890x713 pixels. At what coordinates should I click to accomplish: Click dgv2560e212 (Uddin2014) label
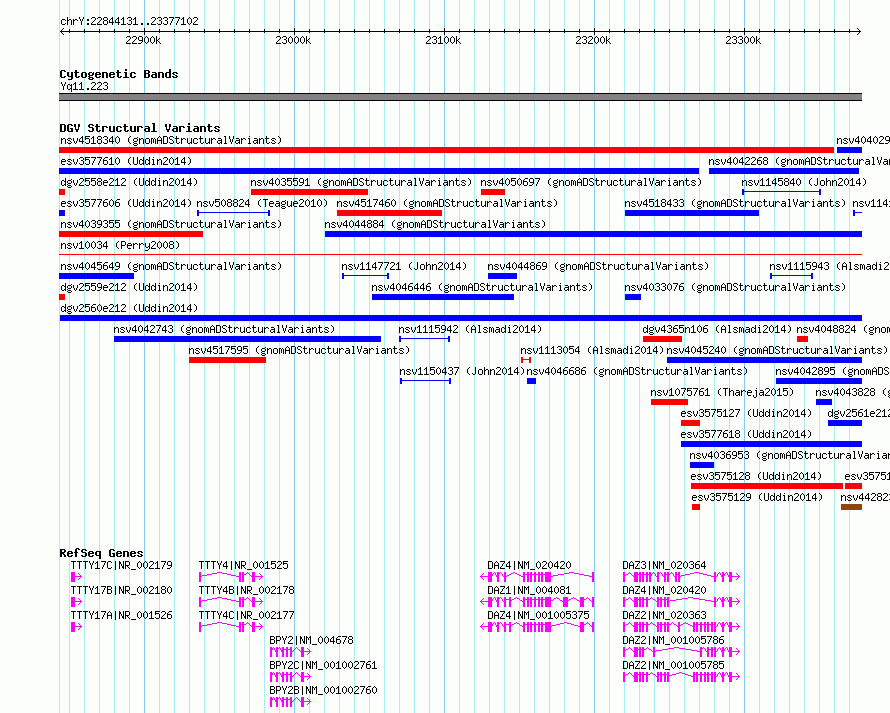129,308
